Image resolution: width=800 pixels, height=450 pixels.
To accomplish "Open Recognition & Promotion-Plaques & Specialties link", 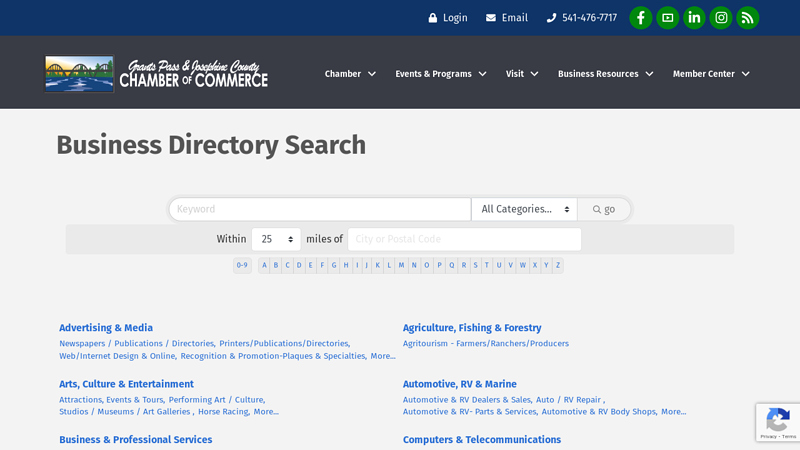I will coord(273,356).
